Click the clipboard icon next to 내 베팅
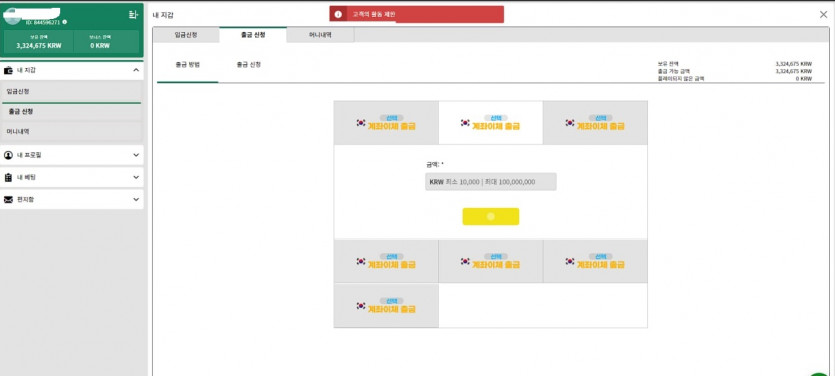This screenshot has height=376, width=835. 8,177
